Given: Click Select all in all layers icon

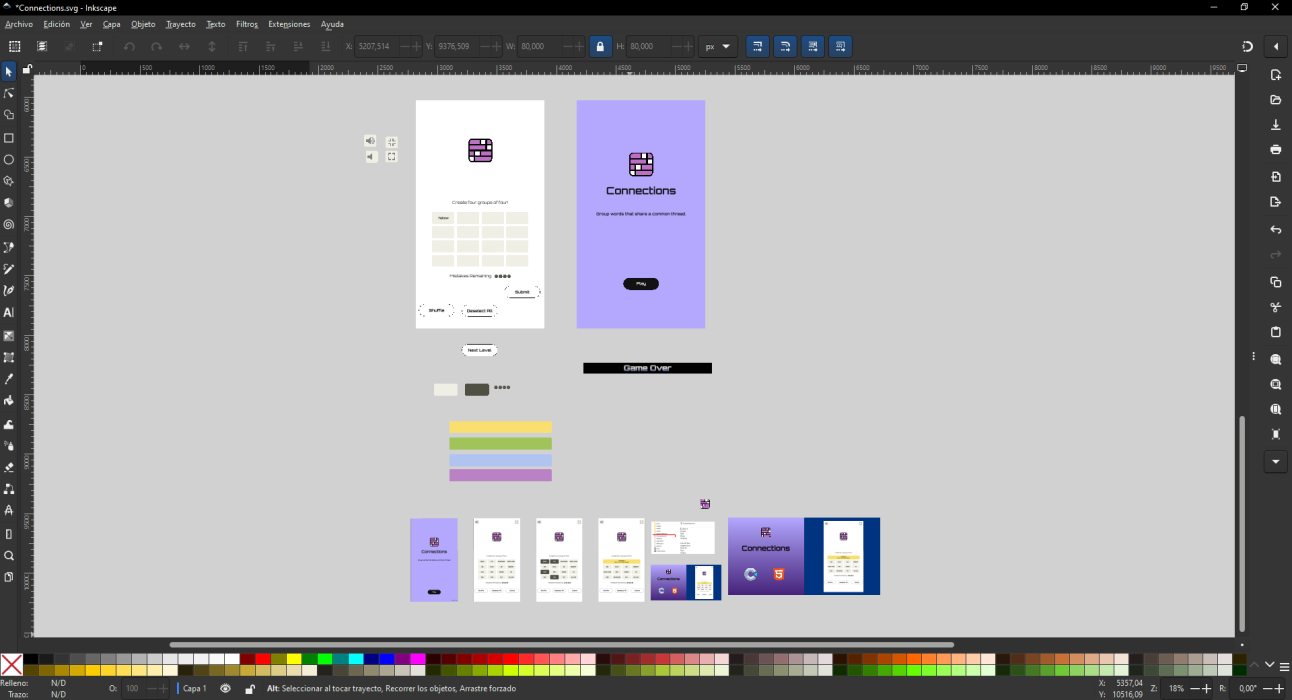Looking at the screenshot, I should [42, 46].
